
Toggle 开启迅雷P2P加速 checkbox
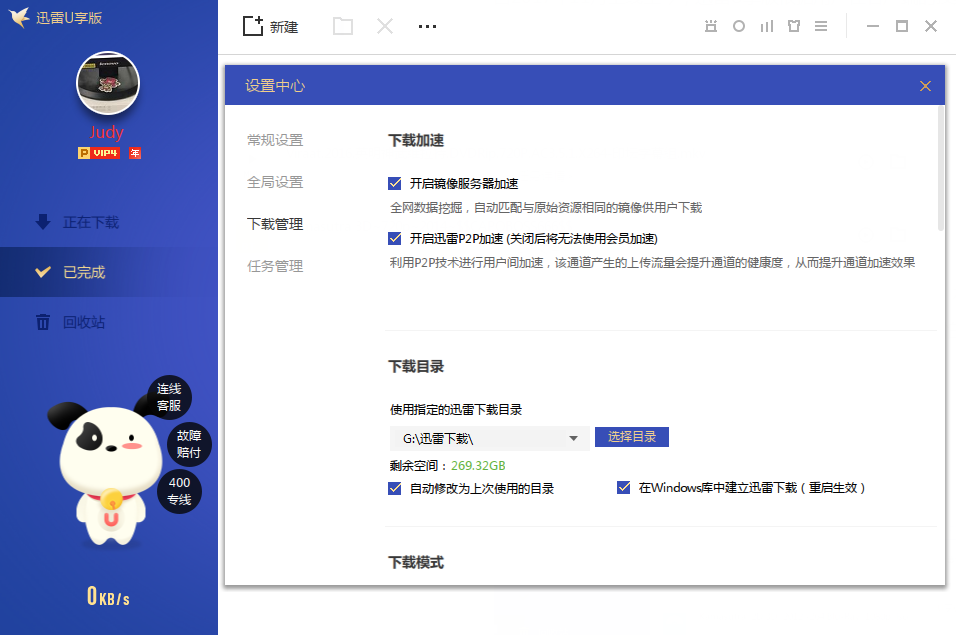tap(394, 238)
